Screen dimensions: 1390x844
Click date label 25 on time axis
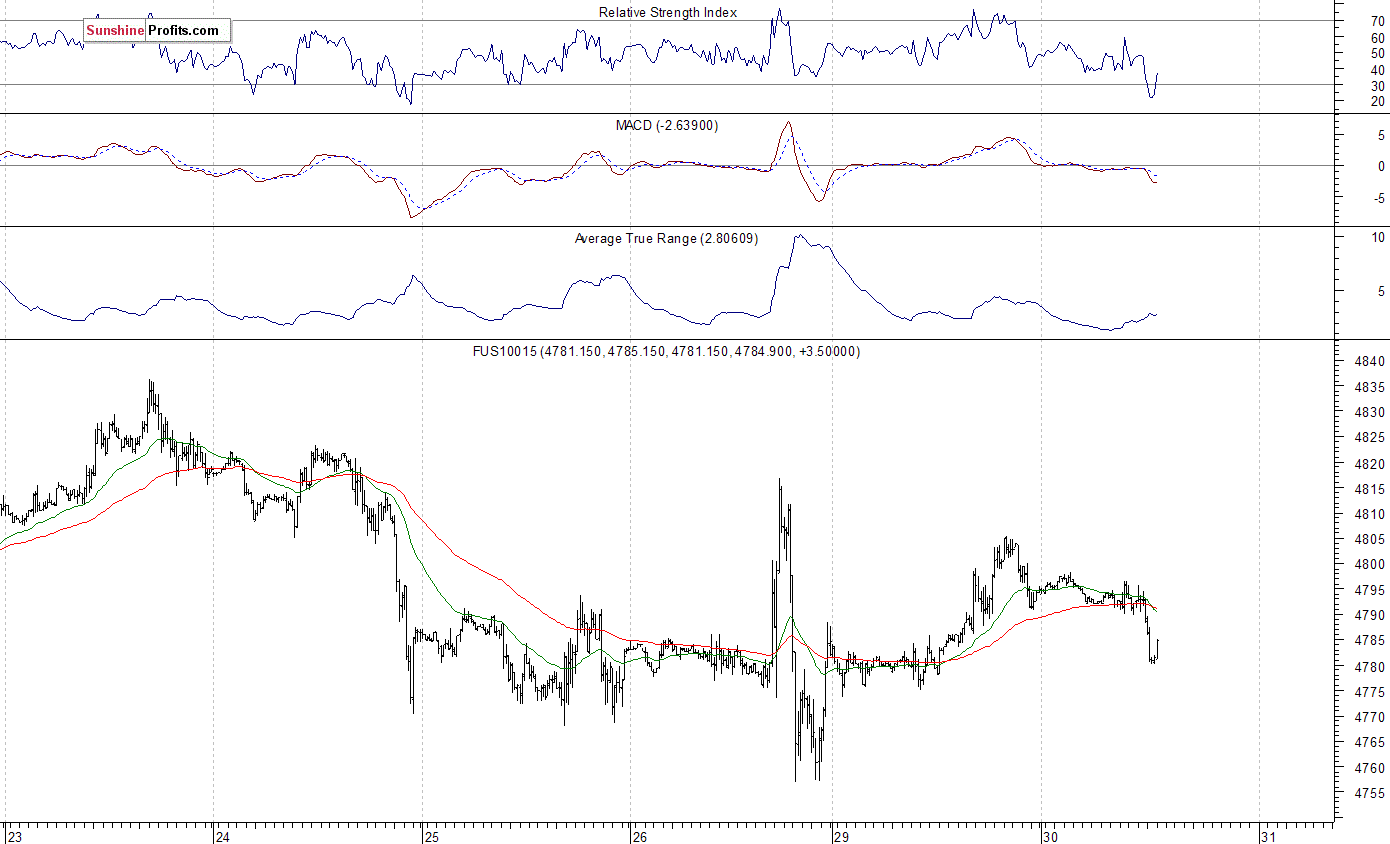(432, 836)
